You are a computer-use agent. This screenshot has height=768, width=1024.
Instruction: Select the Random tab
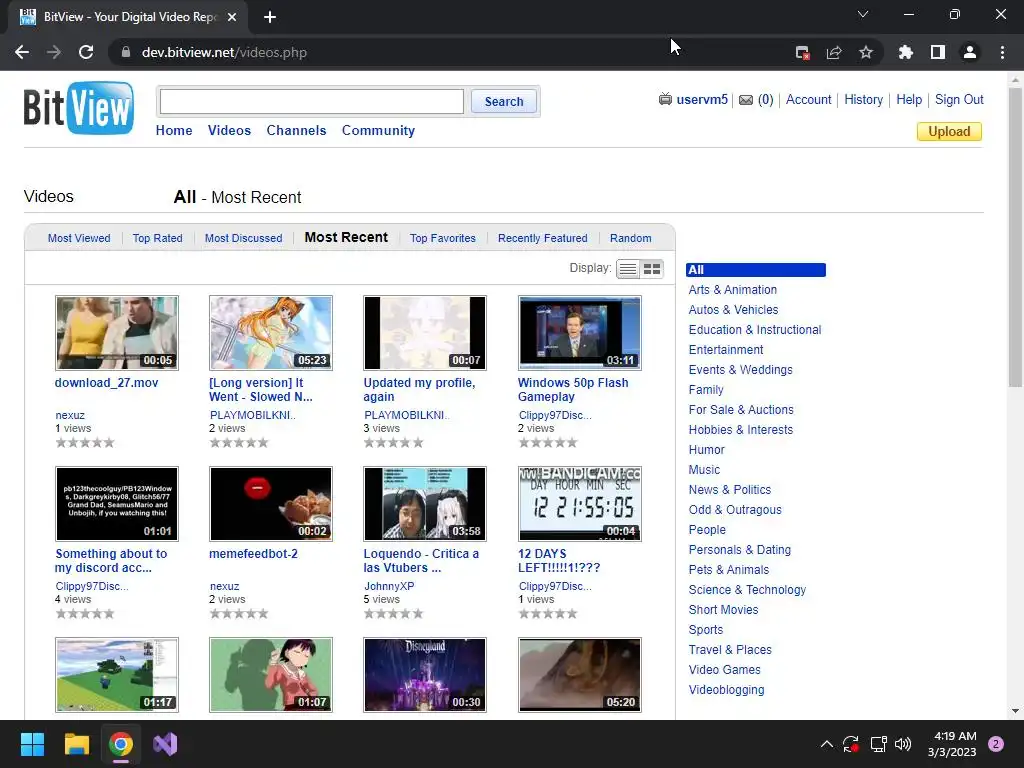(630, 238)
